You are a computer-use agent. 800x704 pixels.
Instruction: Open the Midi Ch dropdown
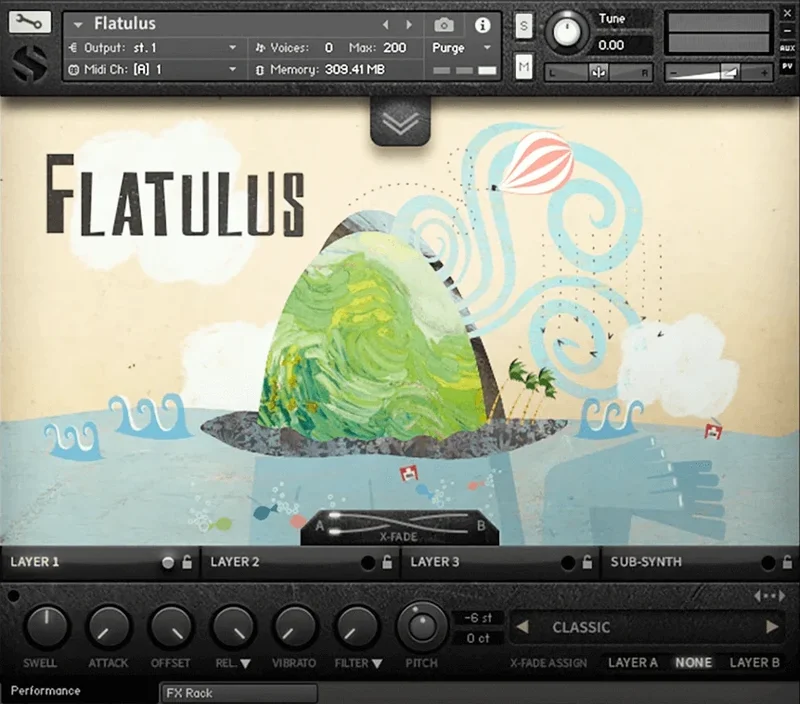[153, 69]
